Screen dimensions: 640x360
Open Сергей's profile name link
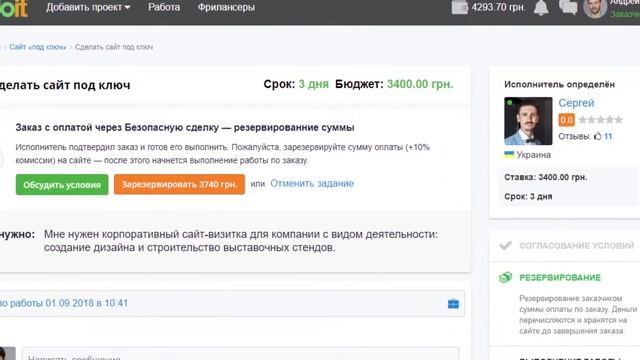click(576, 103)
